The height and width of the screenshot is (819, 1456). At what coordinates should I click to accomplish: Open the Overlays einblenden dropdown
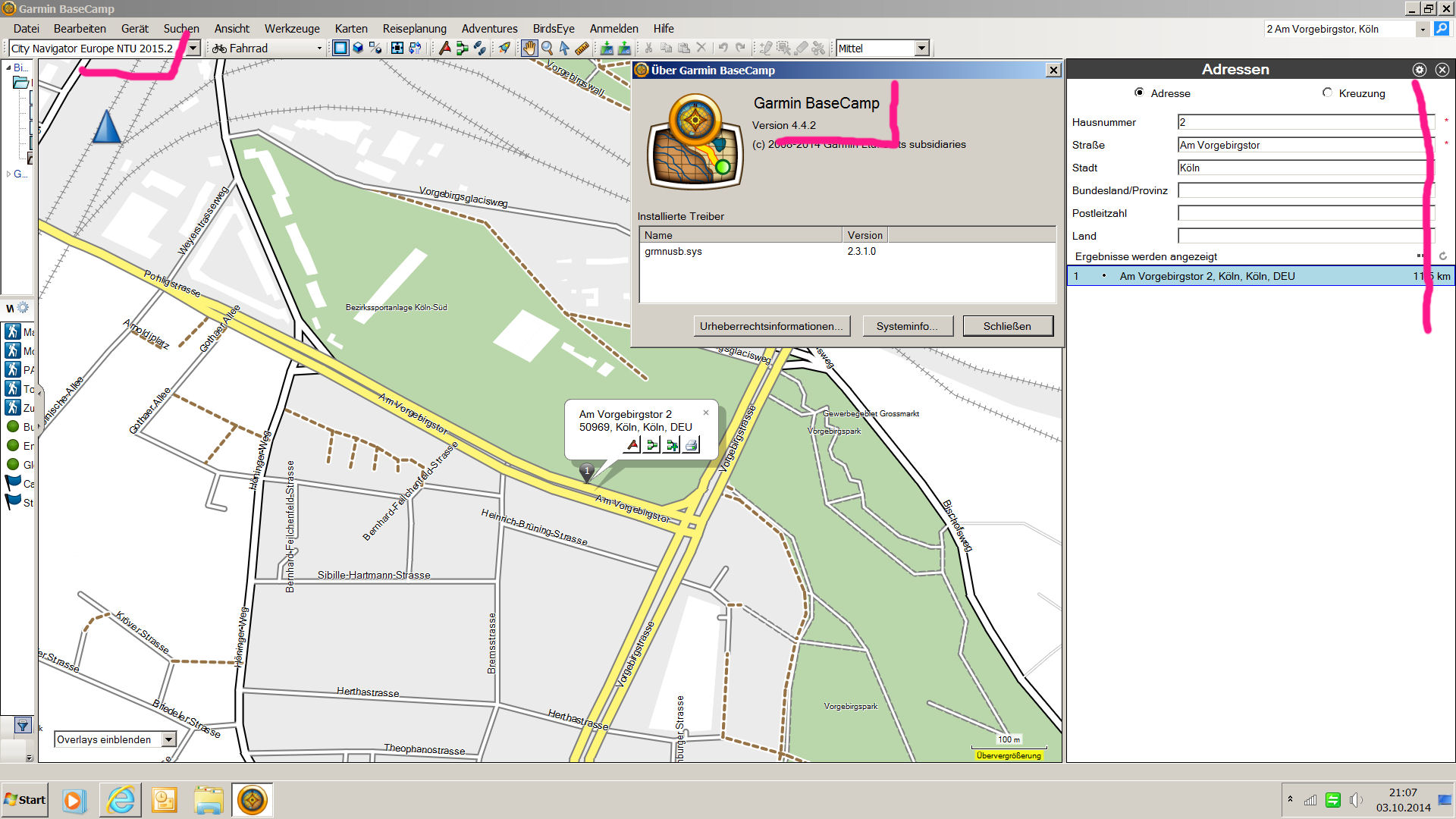point(169,739)
